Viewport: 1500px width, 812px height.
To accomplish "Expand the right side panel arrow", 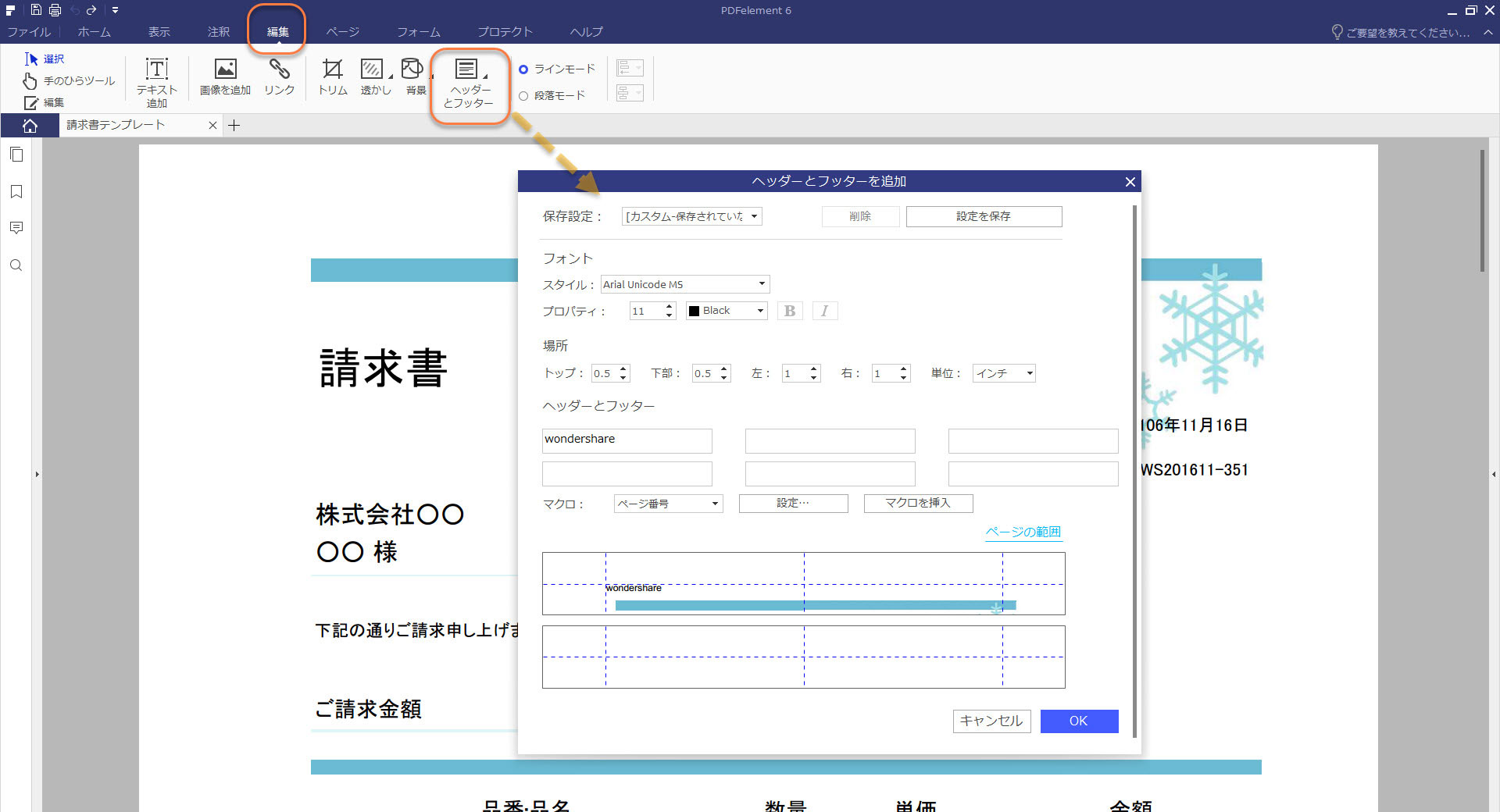I will click(1494, 474).
